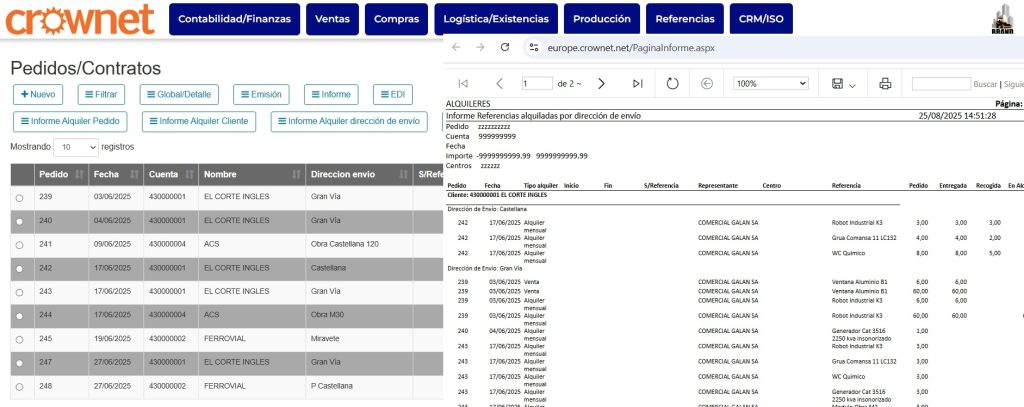The height and width of the screenshot is (407, 1024).
Task: Click the Filtrar button
Action: point(101,94)
